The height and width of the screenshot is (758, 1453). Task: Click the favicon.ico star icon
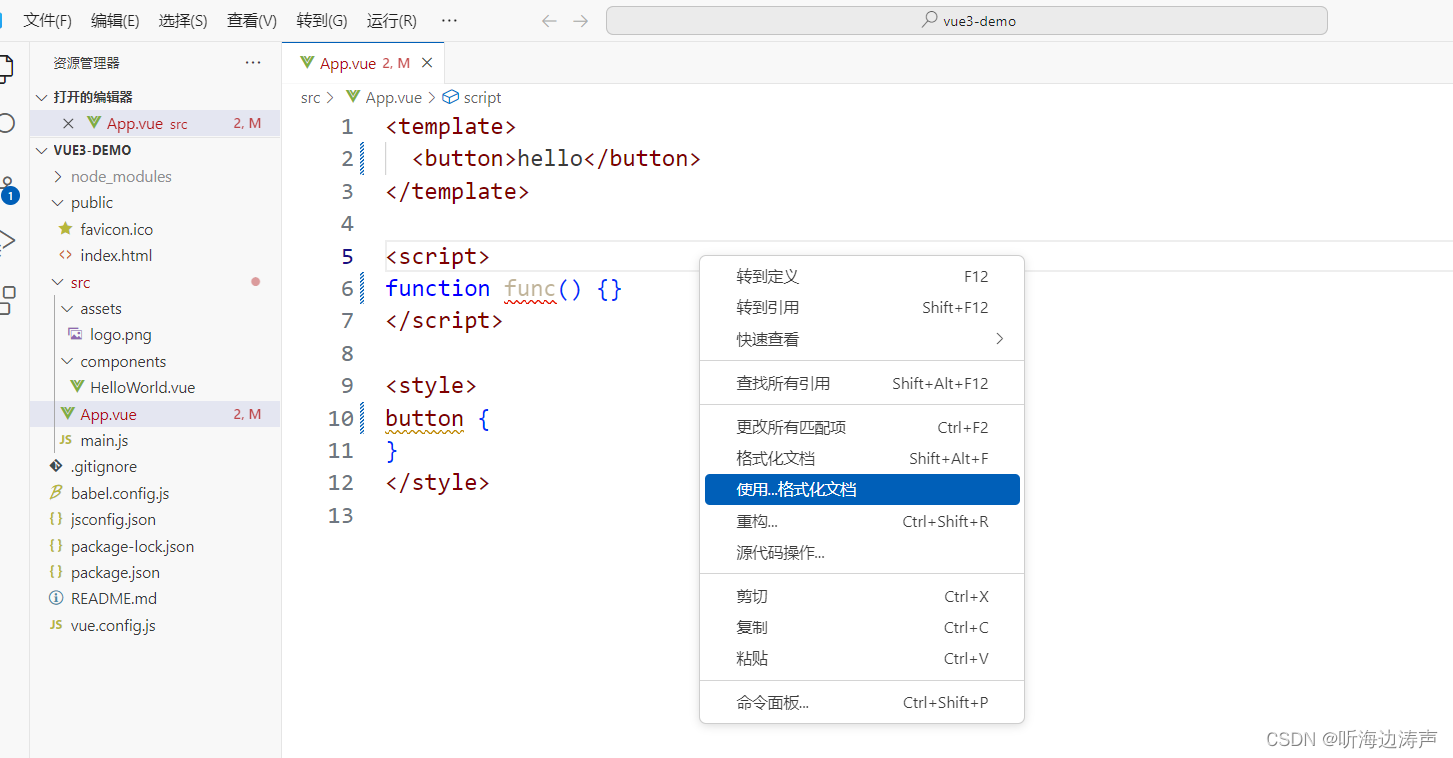(x=66, y=229)
